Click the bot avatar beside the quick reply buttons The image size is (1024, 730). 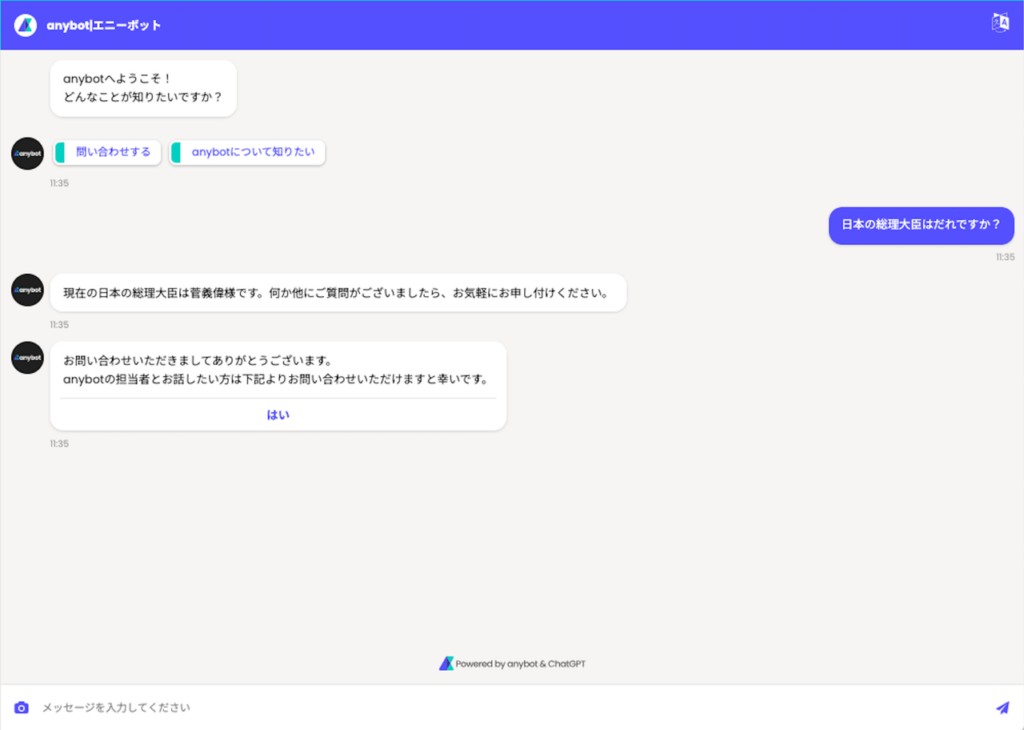pyautogui.click(x=27, y=153)
